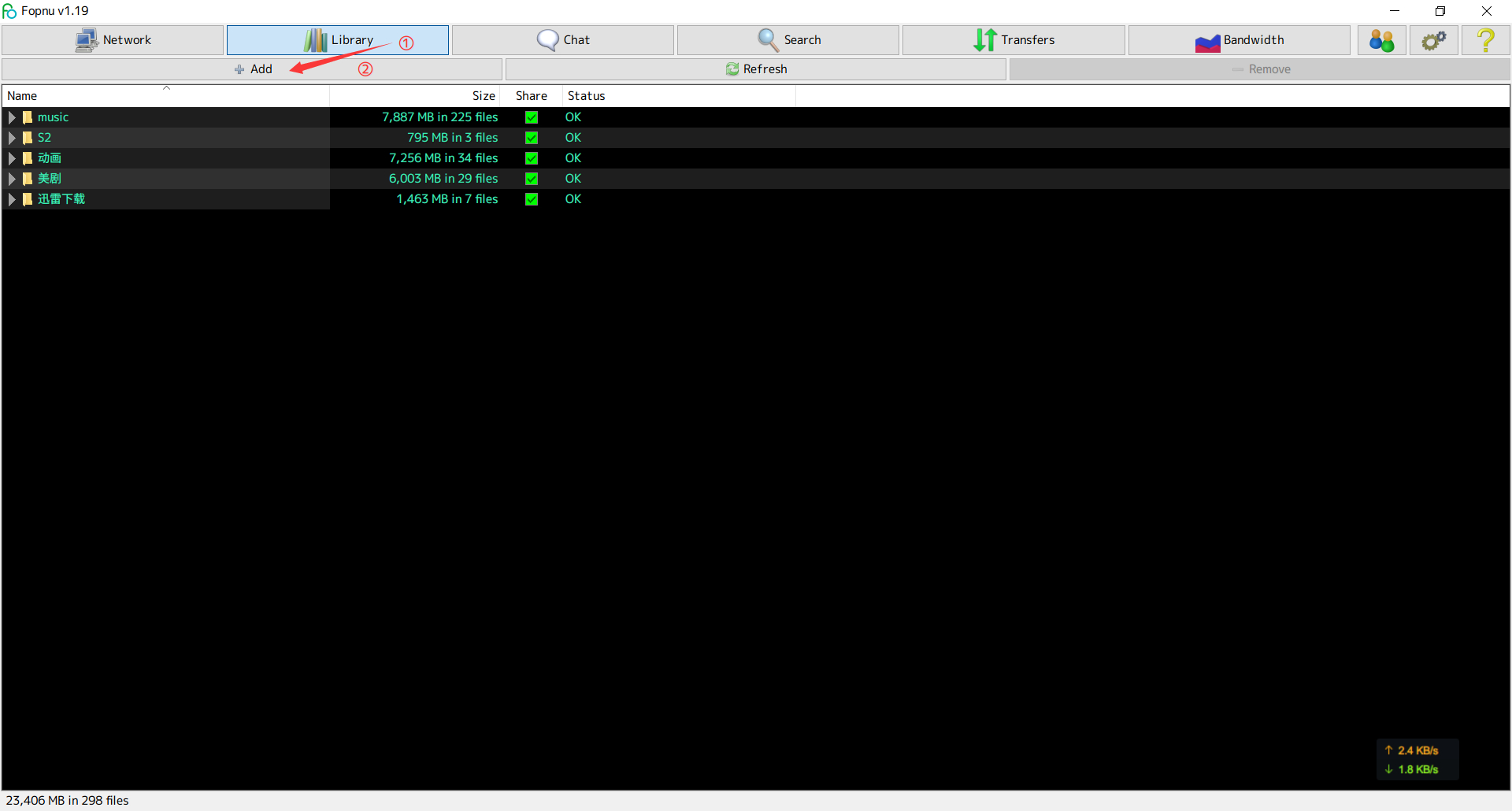Open the Network tab

coord(113,40)
